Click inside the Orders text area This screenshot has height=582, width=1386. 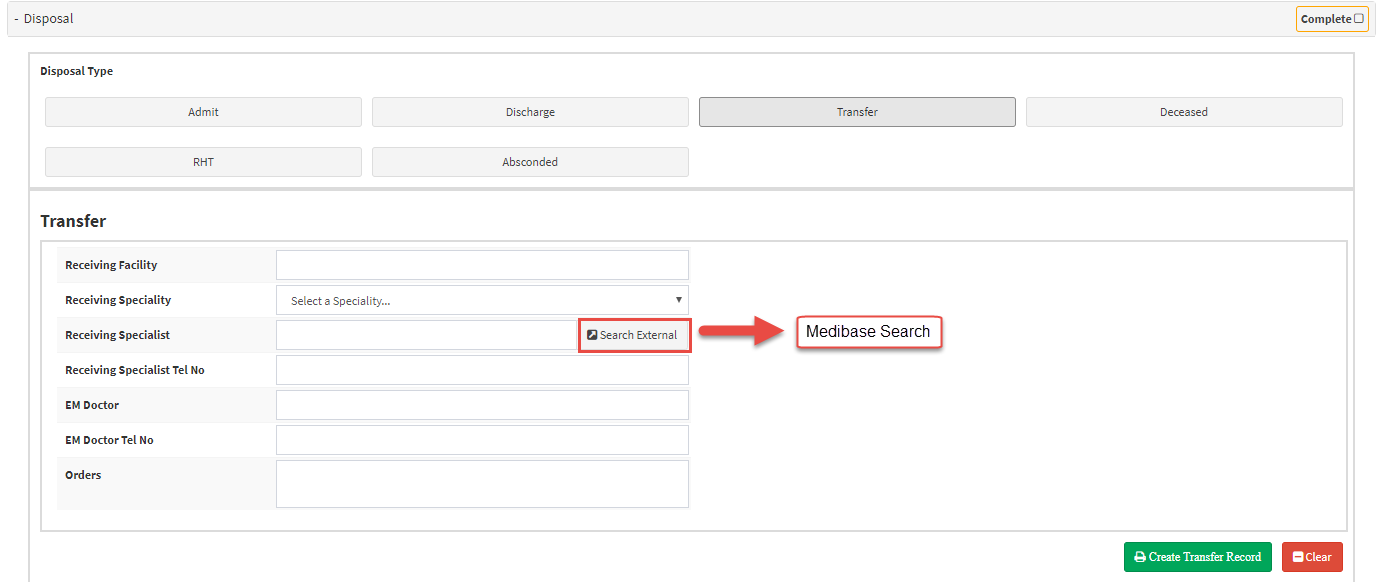[482, 484]
